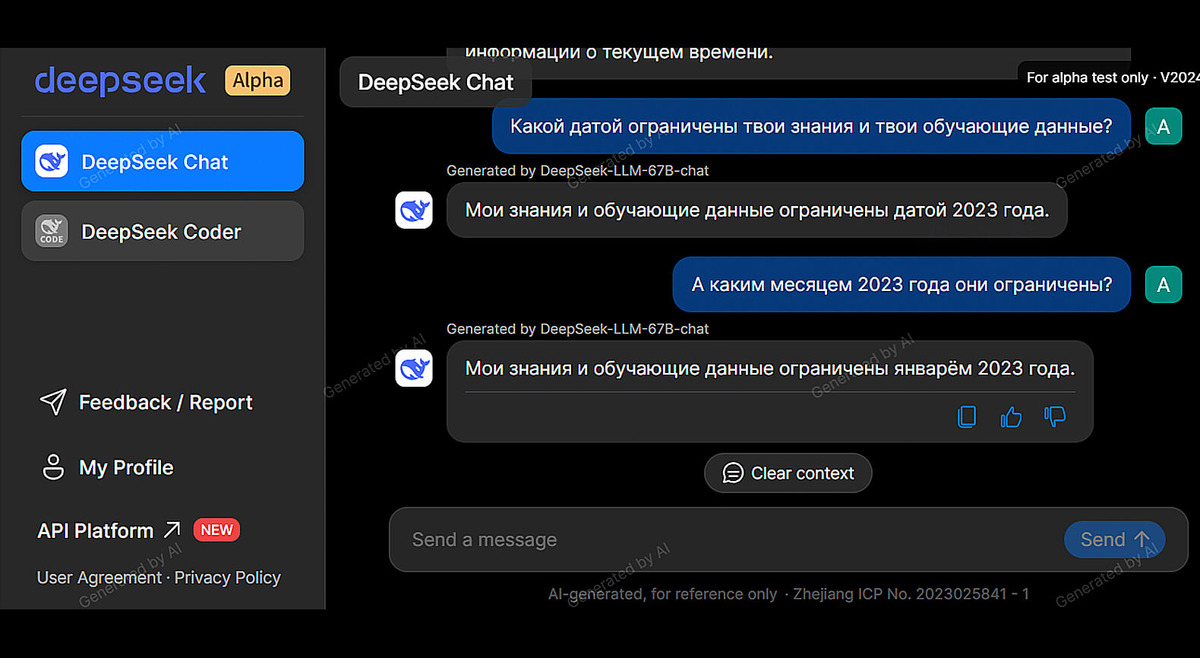Click the 'AI-generated, for reference only' footer
Screen dimensions: 1200x658
coord(662,594)
